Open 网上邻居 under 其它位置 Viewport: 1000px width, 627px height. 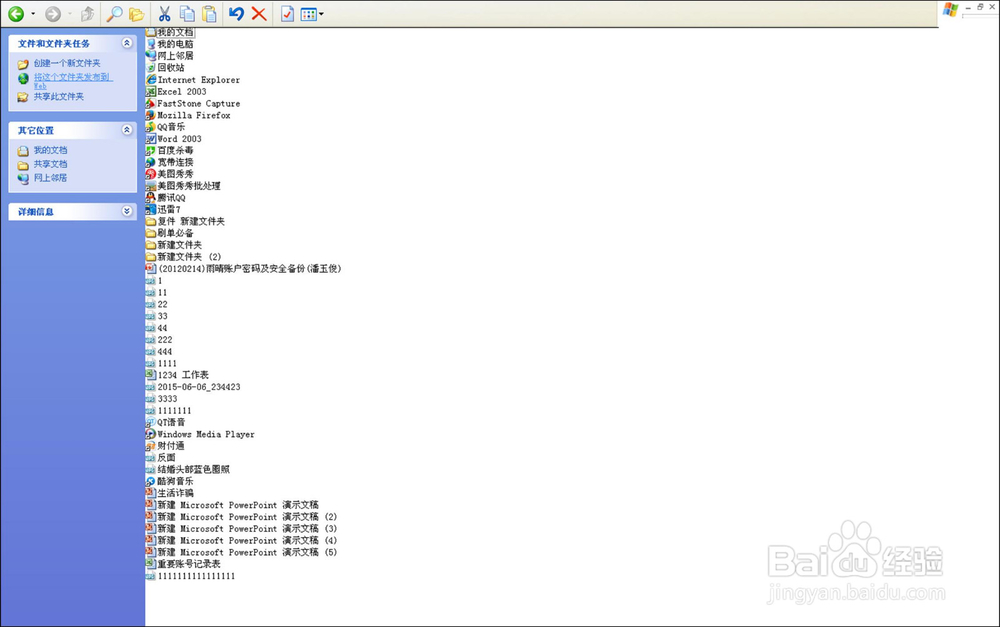(x=50, y=178)
